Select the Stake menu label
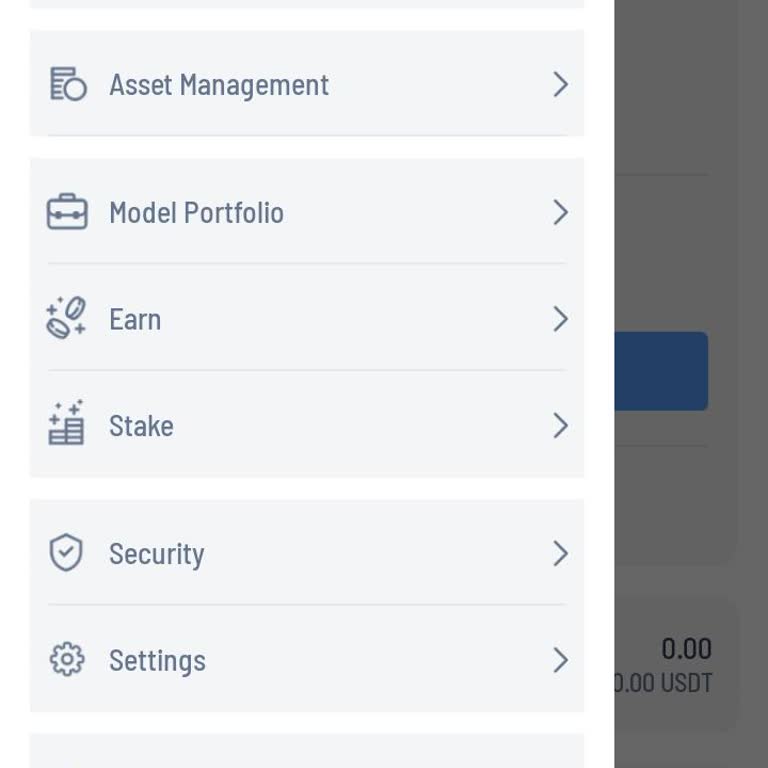This screenshot has height=768, width=768. click(x=141, y=426)
